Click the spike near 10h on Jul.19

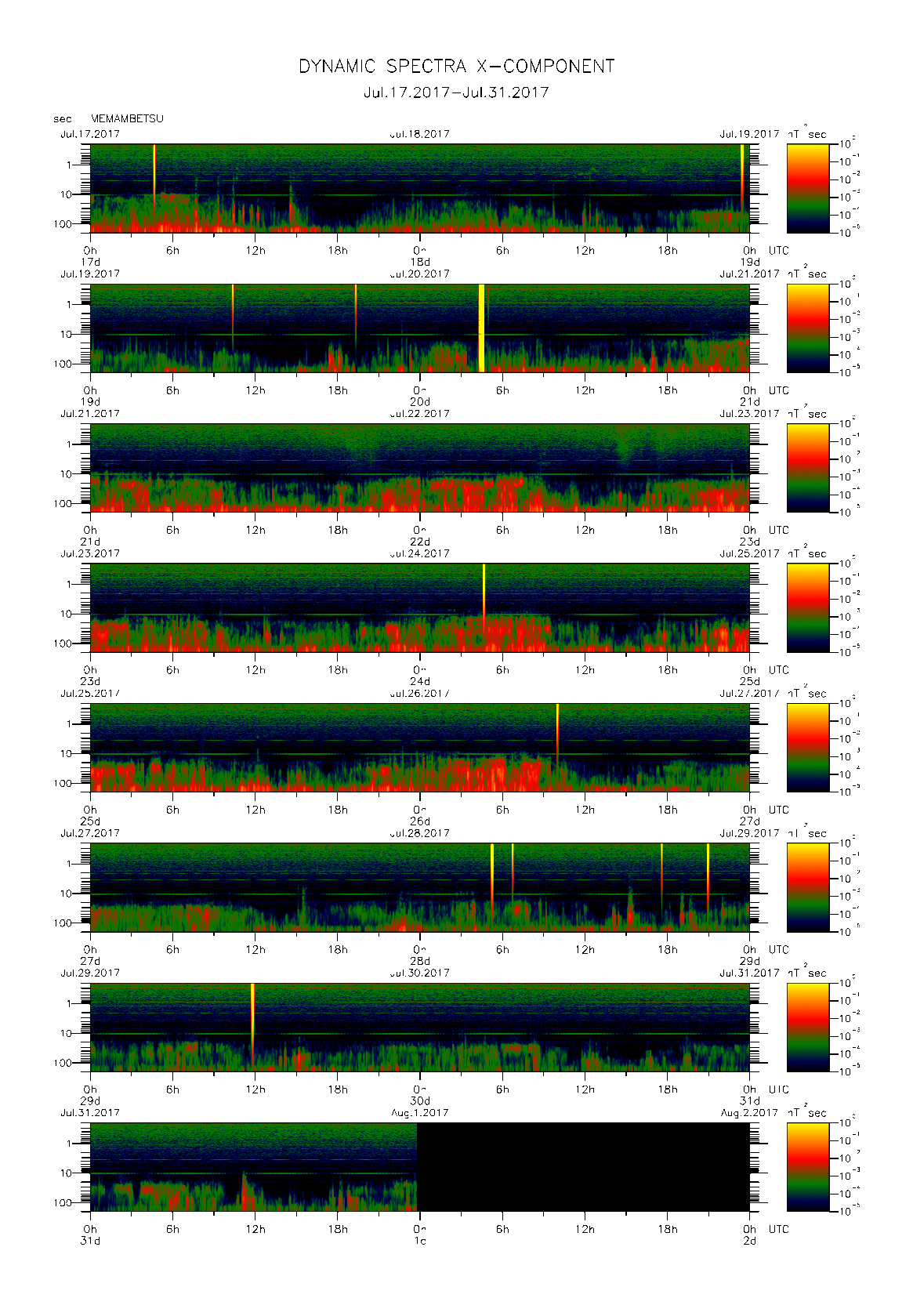[233, 314]
